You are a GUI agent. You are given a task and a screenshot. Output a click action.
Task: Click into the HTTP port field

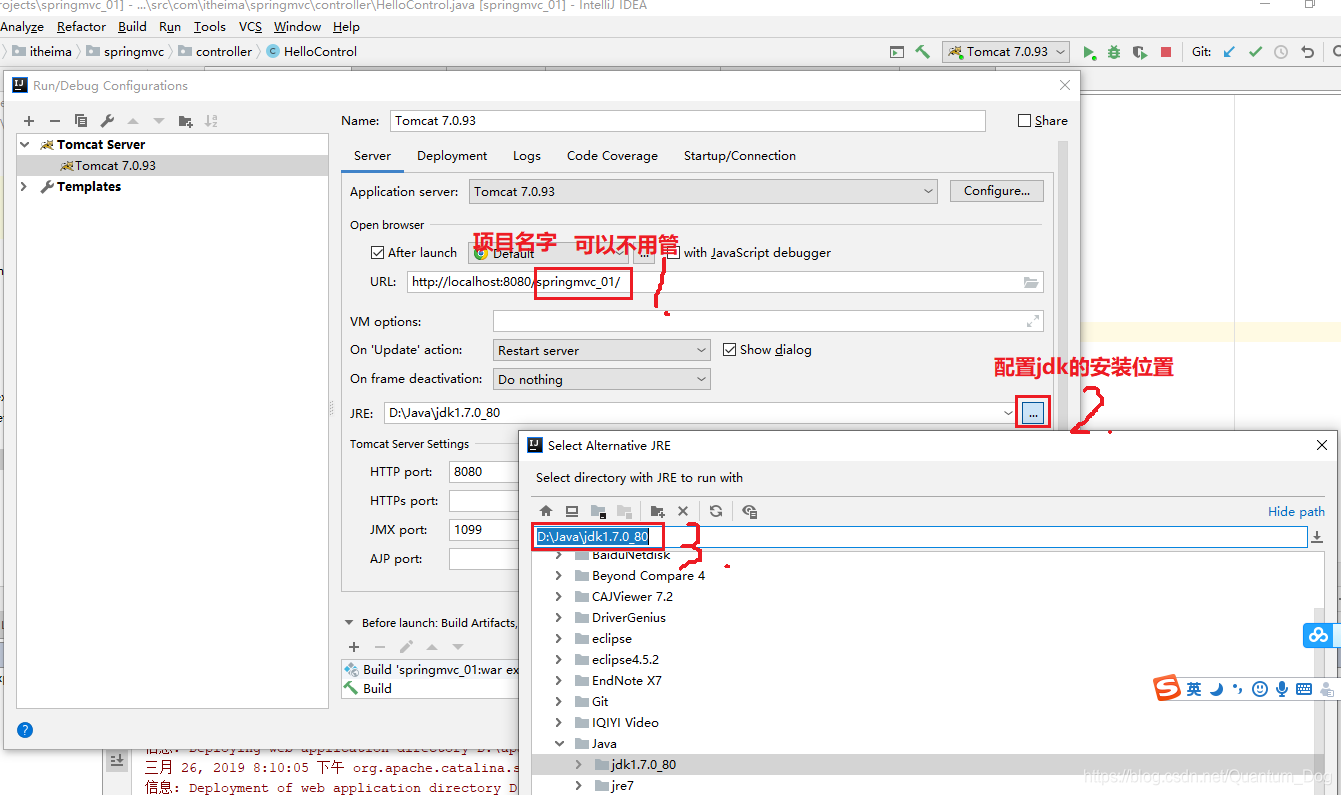(484, 472)
